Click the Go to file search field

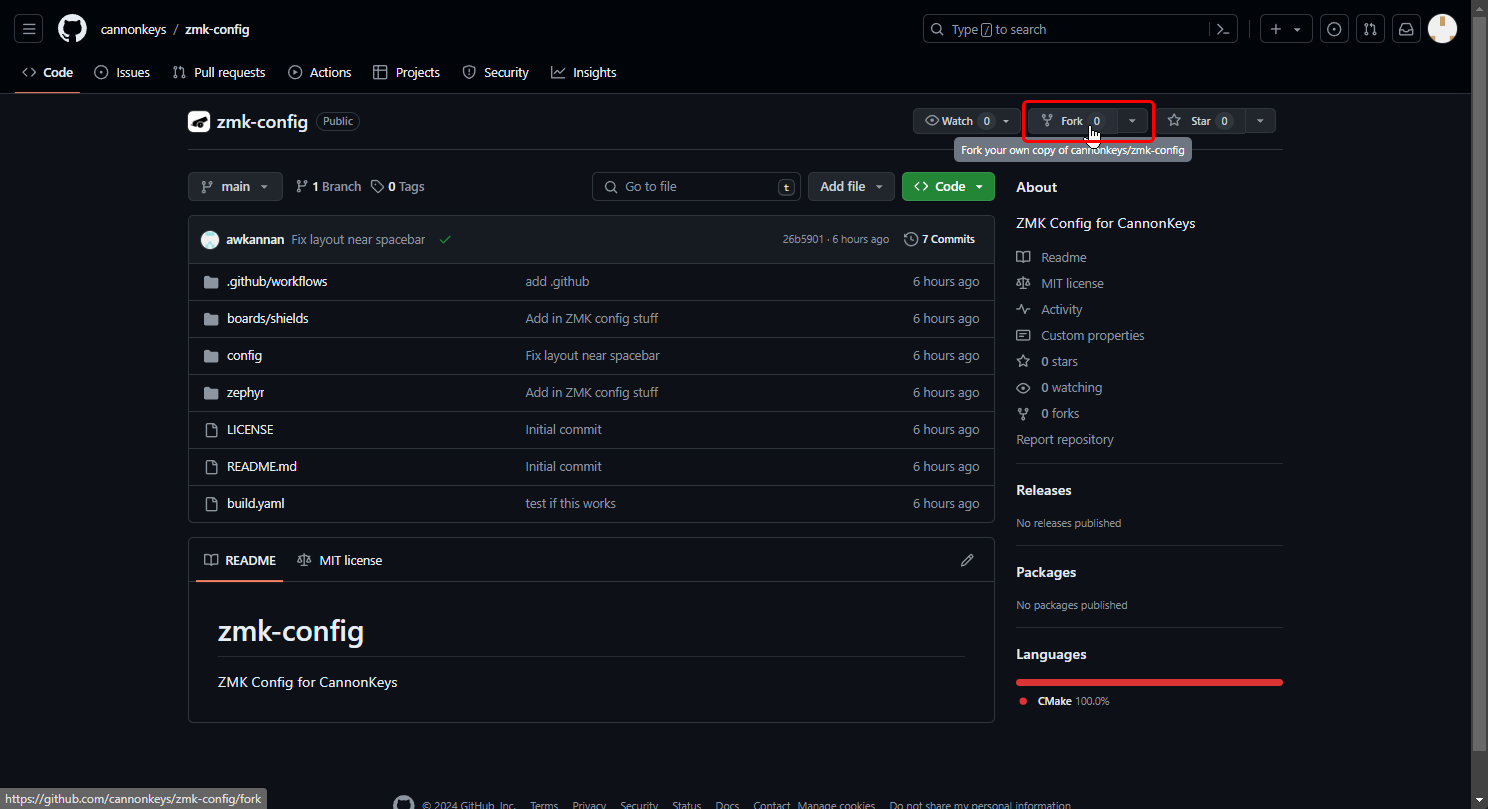point(696,186)
